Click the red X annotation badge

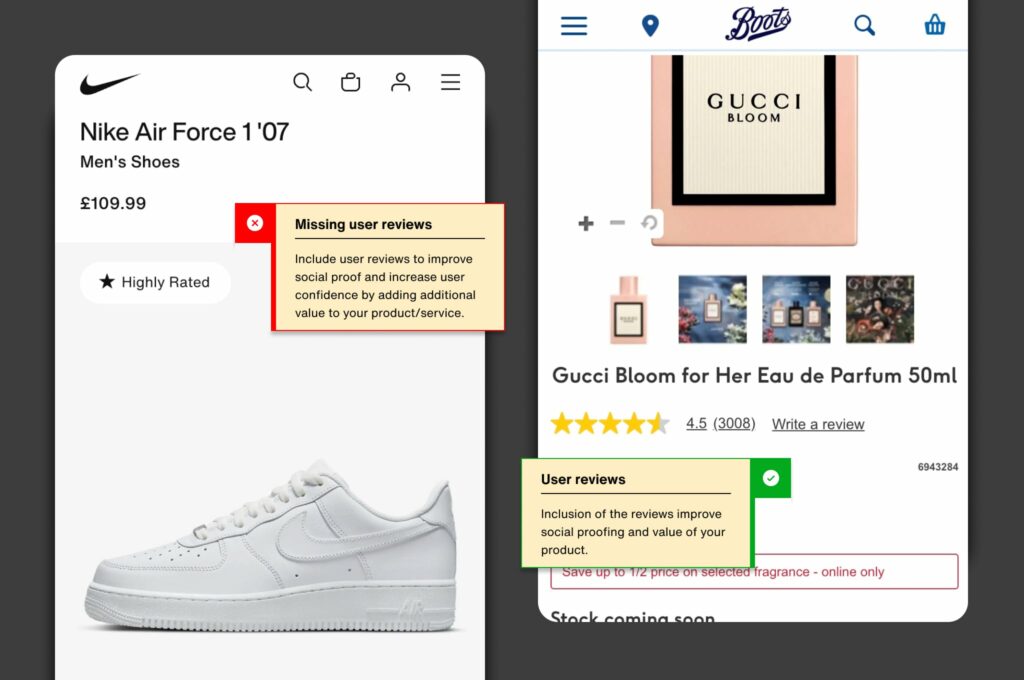tap(255, 224)
